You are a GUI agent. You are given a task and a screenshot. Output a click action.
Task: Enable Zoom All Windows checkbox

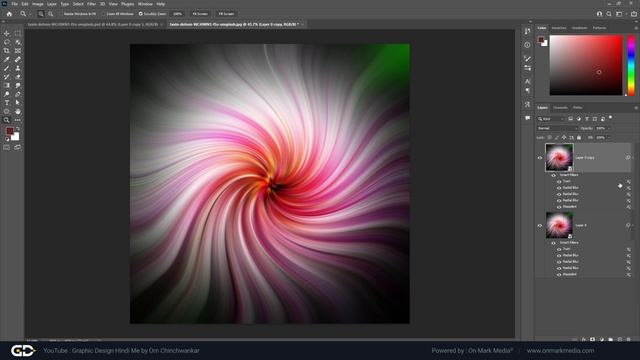pyautogui.click(x=104, y=14)
